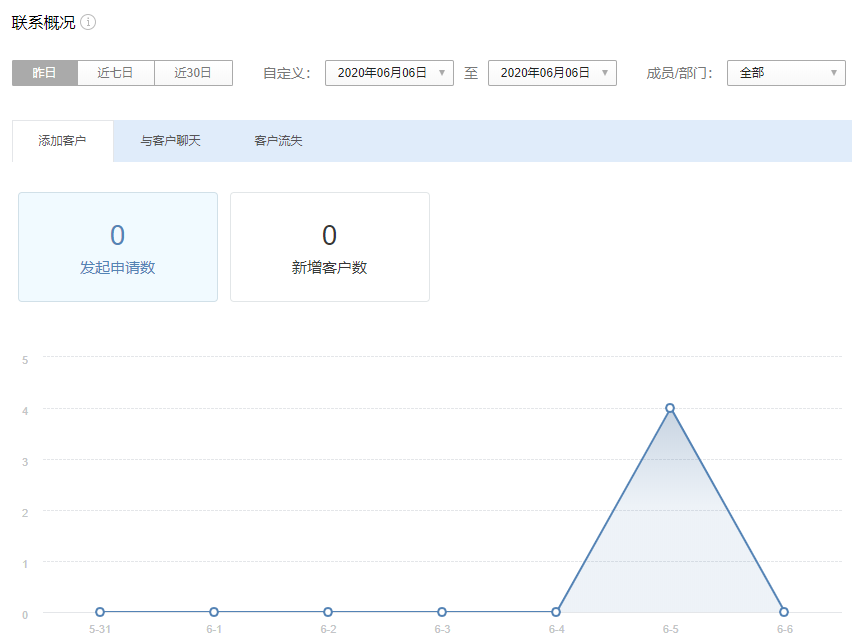Click the y-axis value 1
The width and height of the screenshot is (867, 643).
point(25,564)
